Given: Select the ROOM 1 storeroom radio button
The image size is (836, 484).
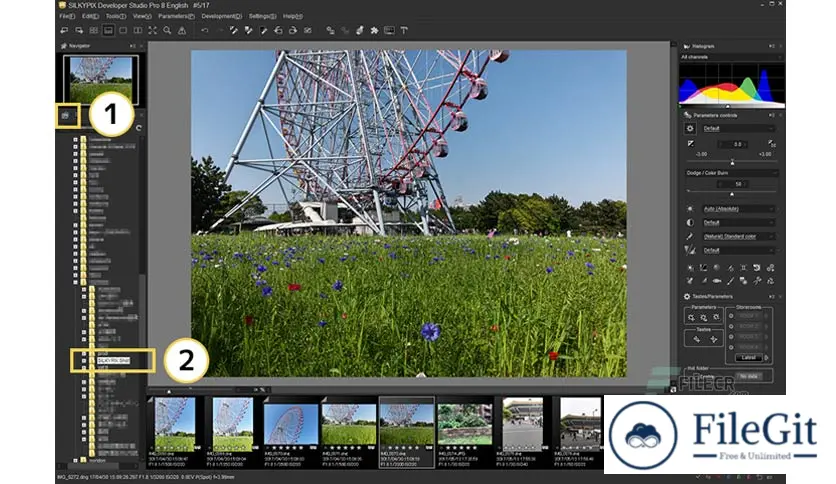Looking at the screenshot, I should tap(731, 316).
